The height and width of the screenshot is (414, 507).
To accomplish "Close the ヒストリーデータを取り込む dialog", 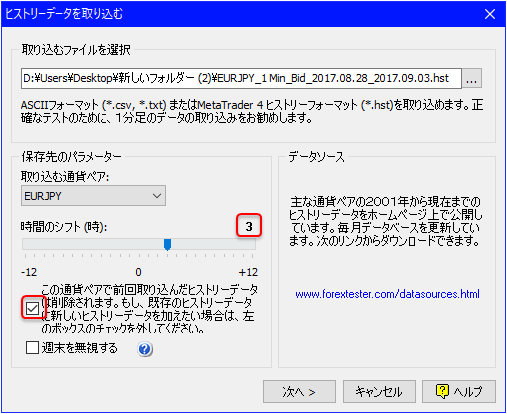I will (490, 14).
